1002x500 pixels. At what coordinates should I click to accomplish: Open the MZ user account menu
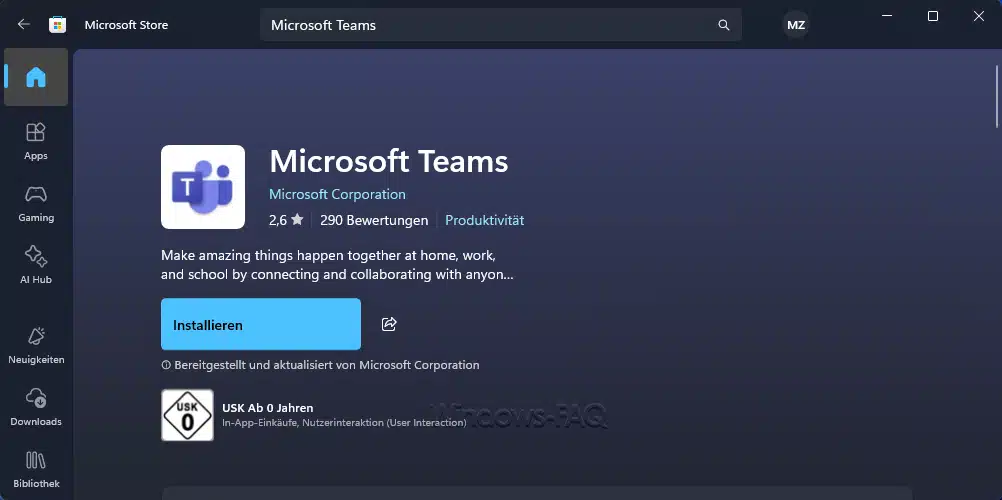click(796, 25)
